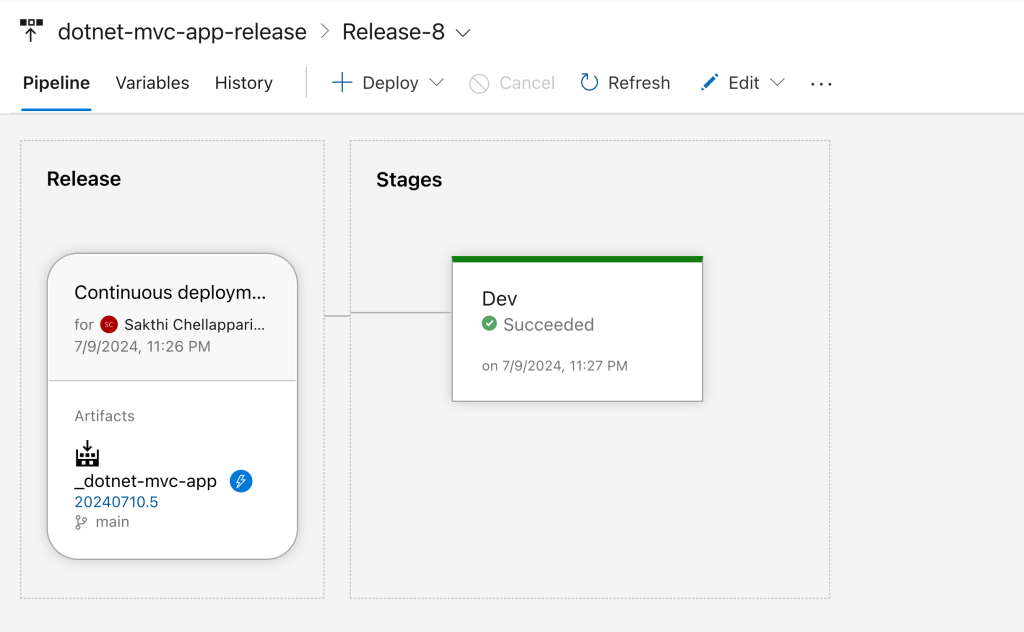Select the Pipeline tab
Image resolution: width=1024 pixels, height=632 pixels.
pyautogui.click(x=56, y=83)
